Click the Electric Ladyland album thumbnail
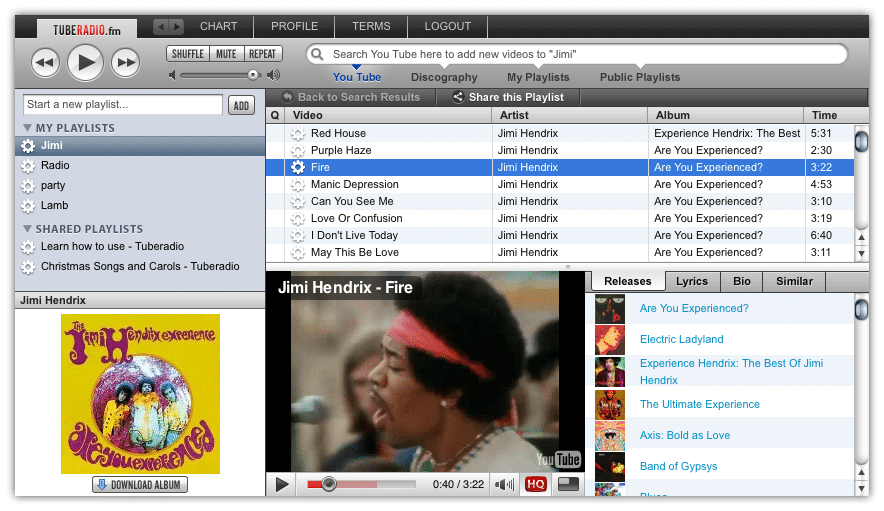 click(x=610, y=340)
